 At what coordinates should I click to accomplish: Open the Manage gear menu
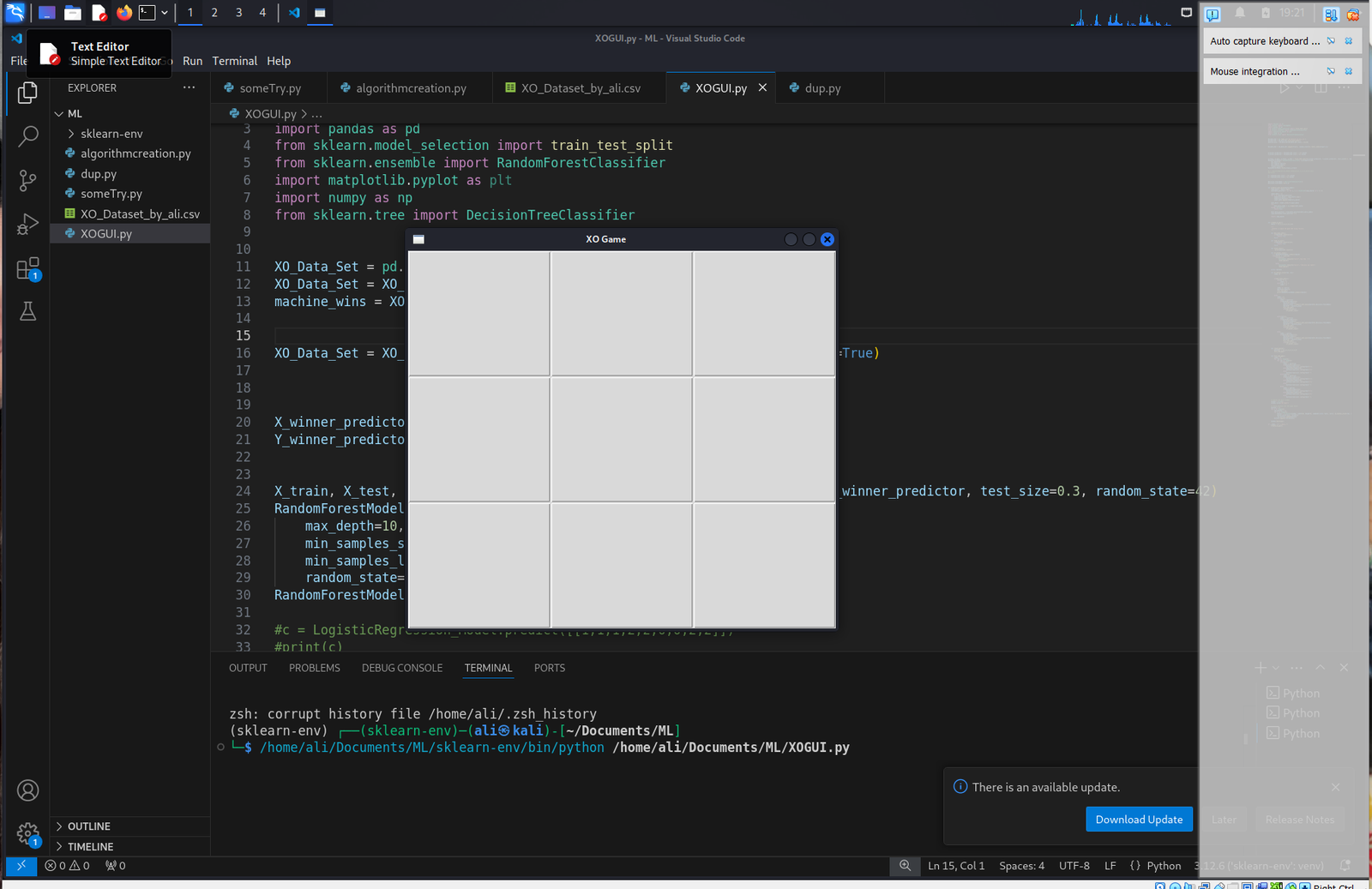click(28, 833)
